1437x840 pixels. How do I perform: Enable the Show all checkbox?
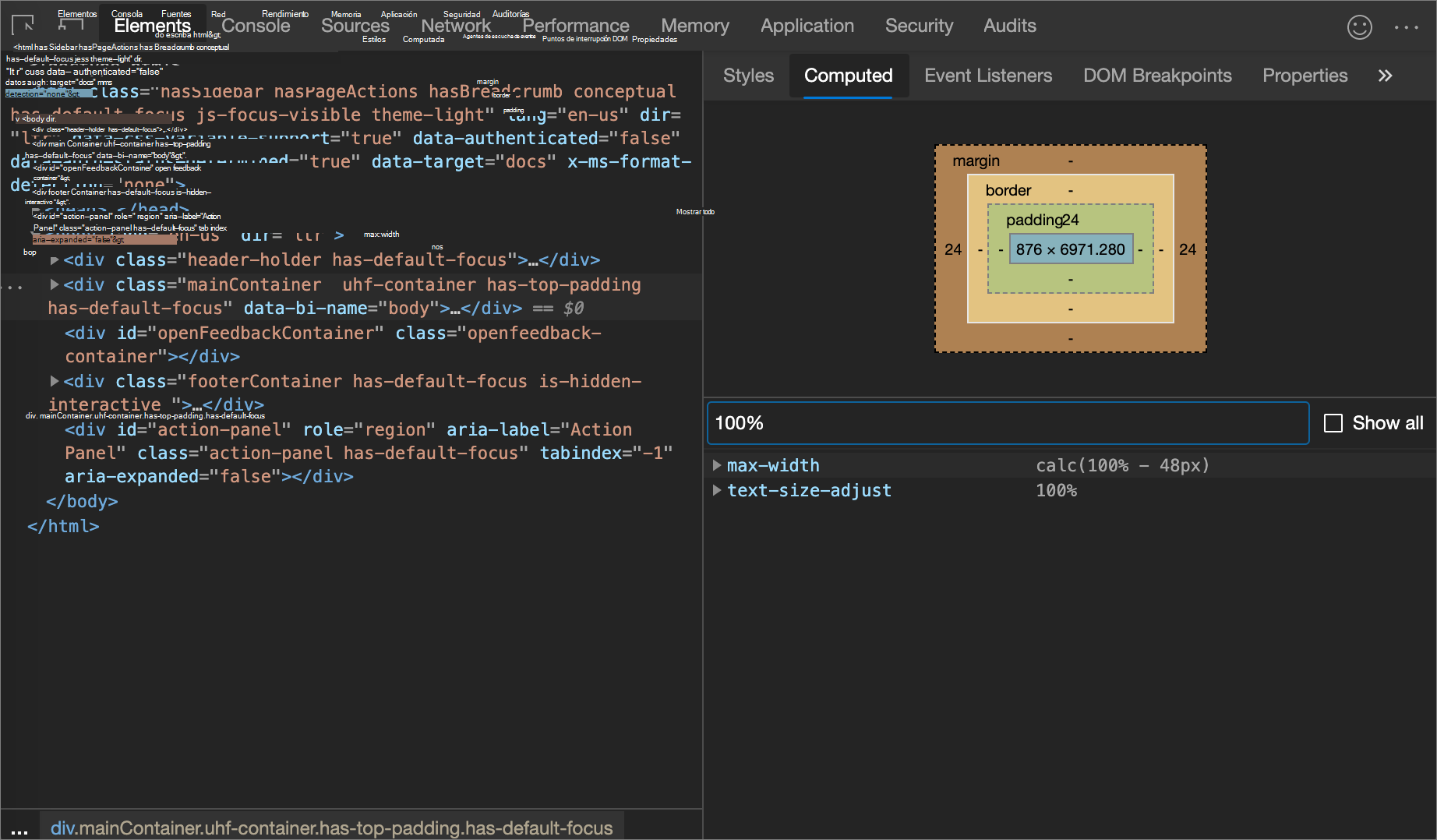1333,423
